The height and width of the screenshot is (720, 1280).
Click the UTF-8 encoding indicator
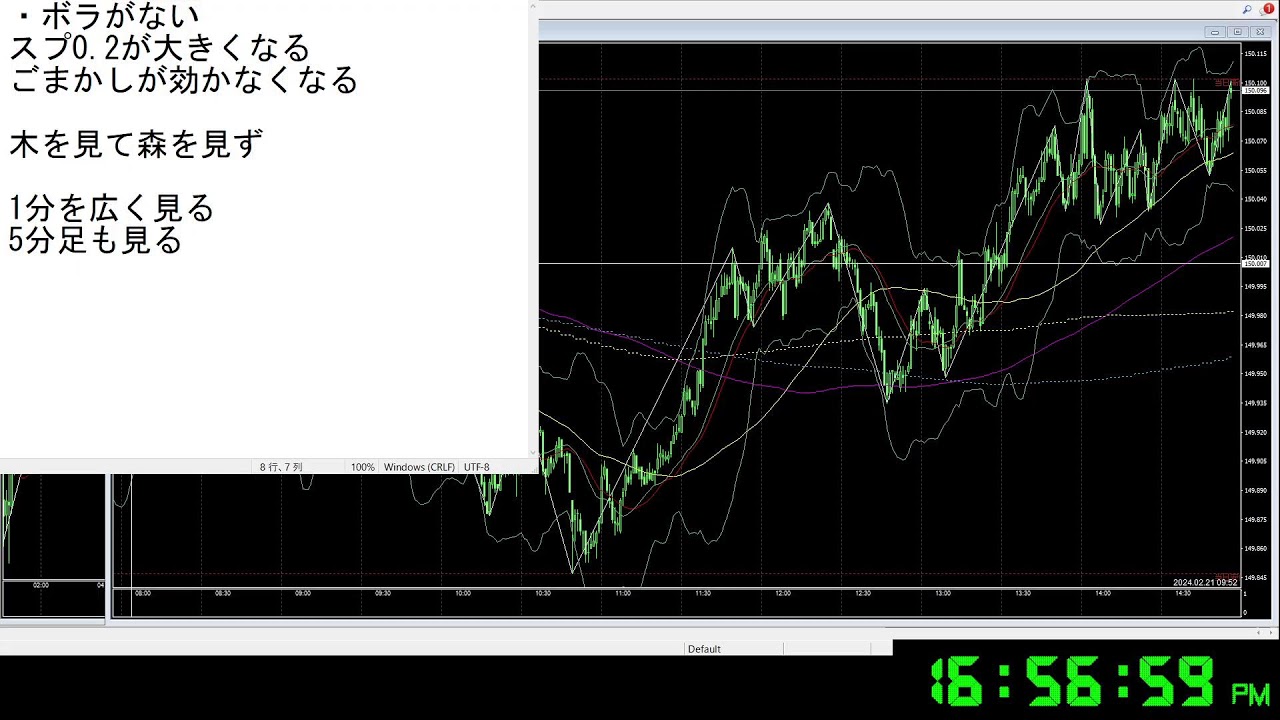pos(477,467)
